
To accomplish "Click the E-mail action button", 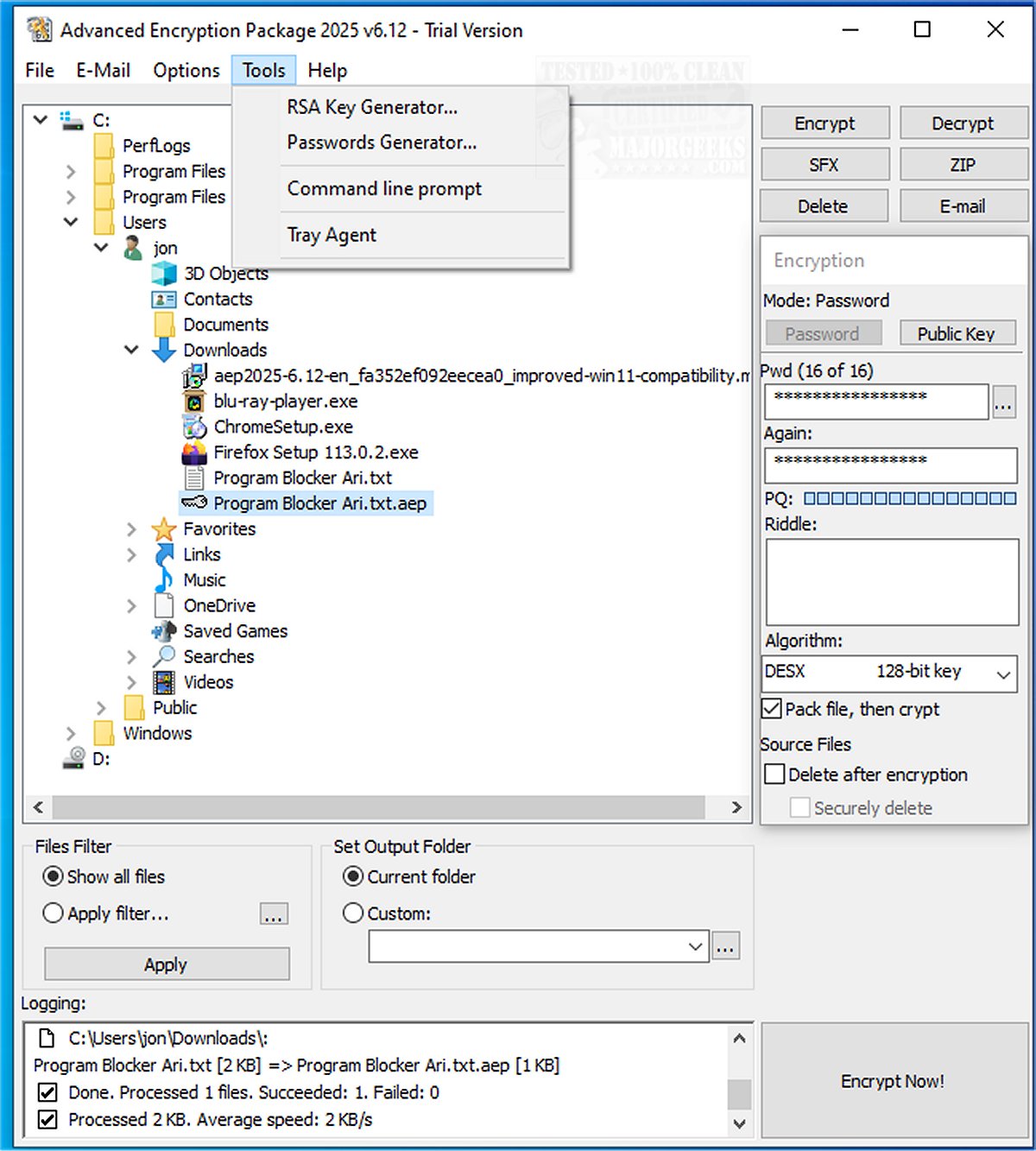I will (x=963, y=206).
